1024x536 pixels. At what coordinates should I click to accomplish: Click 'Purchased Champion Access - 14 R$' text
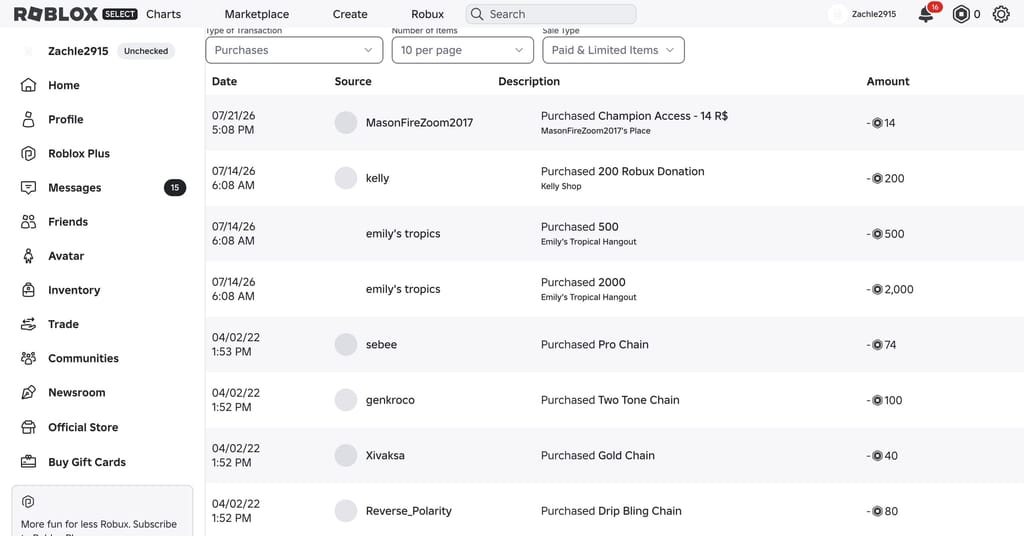634,116
